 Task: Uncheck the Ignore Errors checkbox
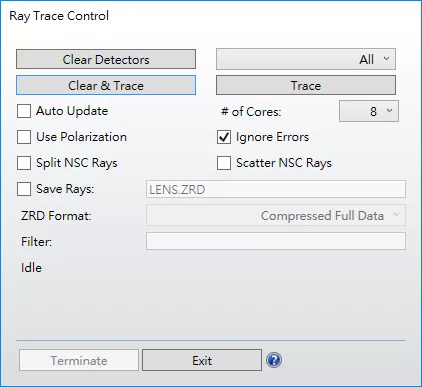(x=224, y=137)
